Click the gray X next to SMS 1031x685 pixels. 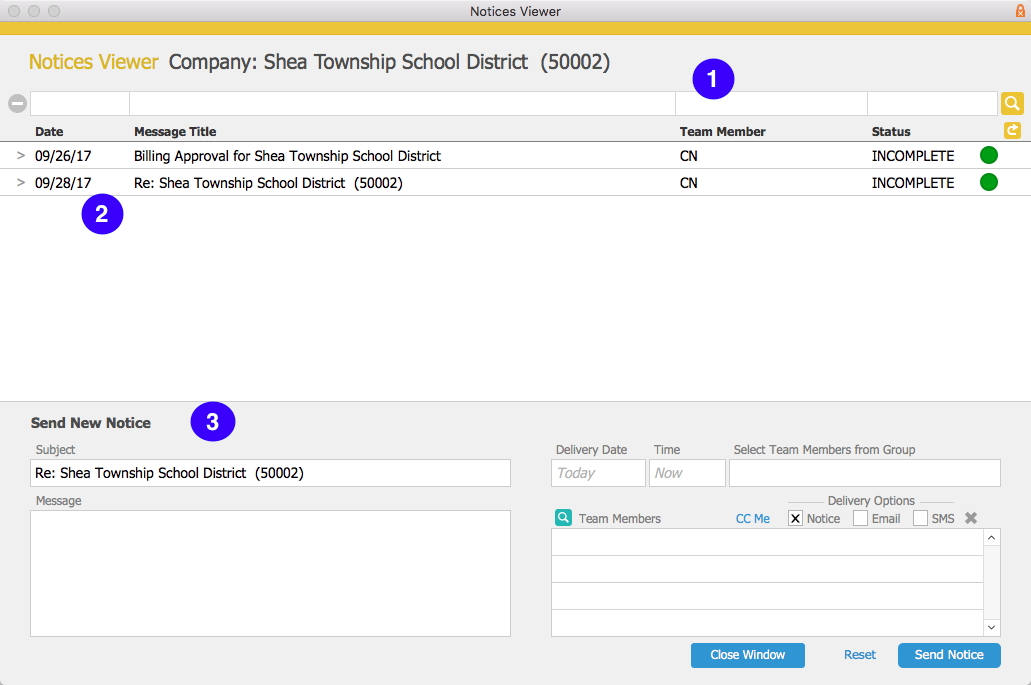coord(971,518)
